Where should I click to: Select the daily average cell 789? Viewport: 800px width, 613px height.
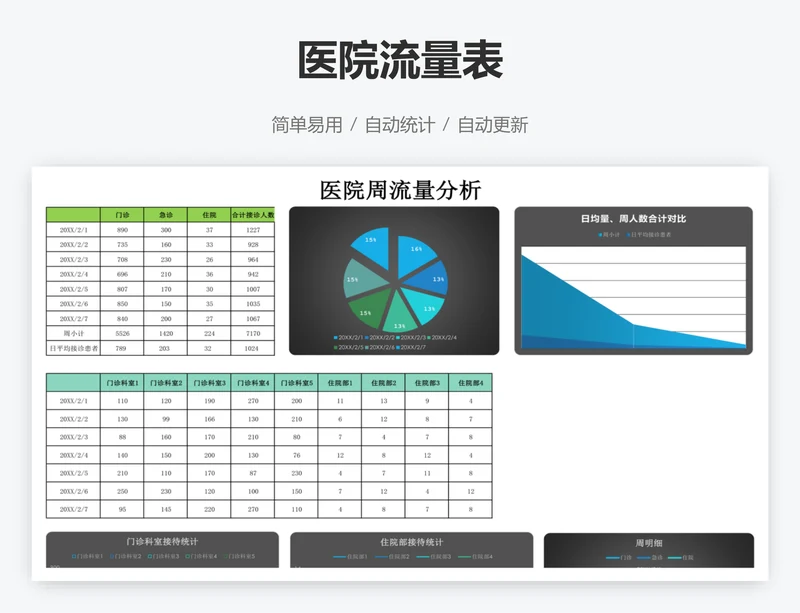[x=122, y=348]
